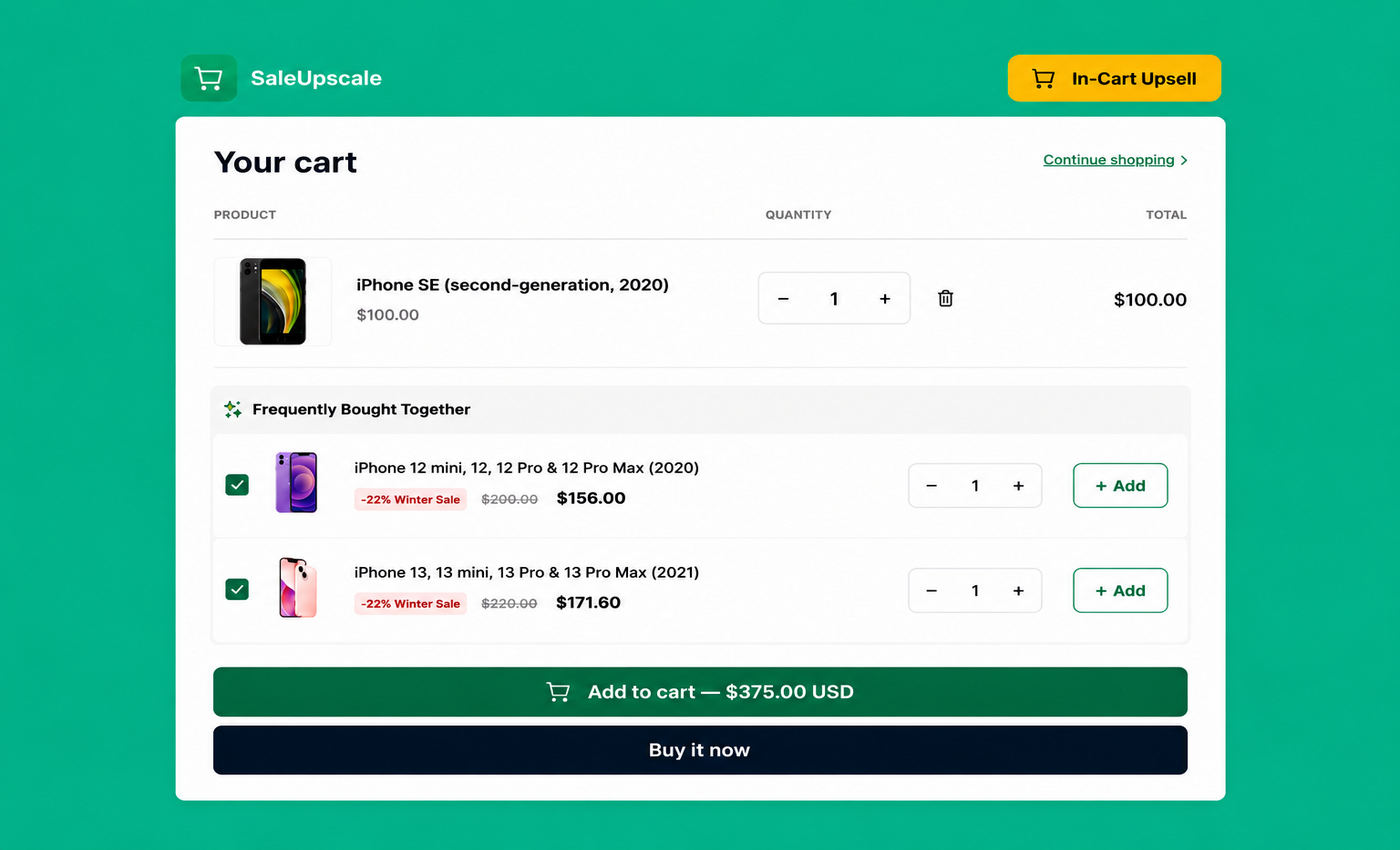
Task: Click Add to cart — $375.00 USD
Action: 700,692
